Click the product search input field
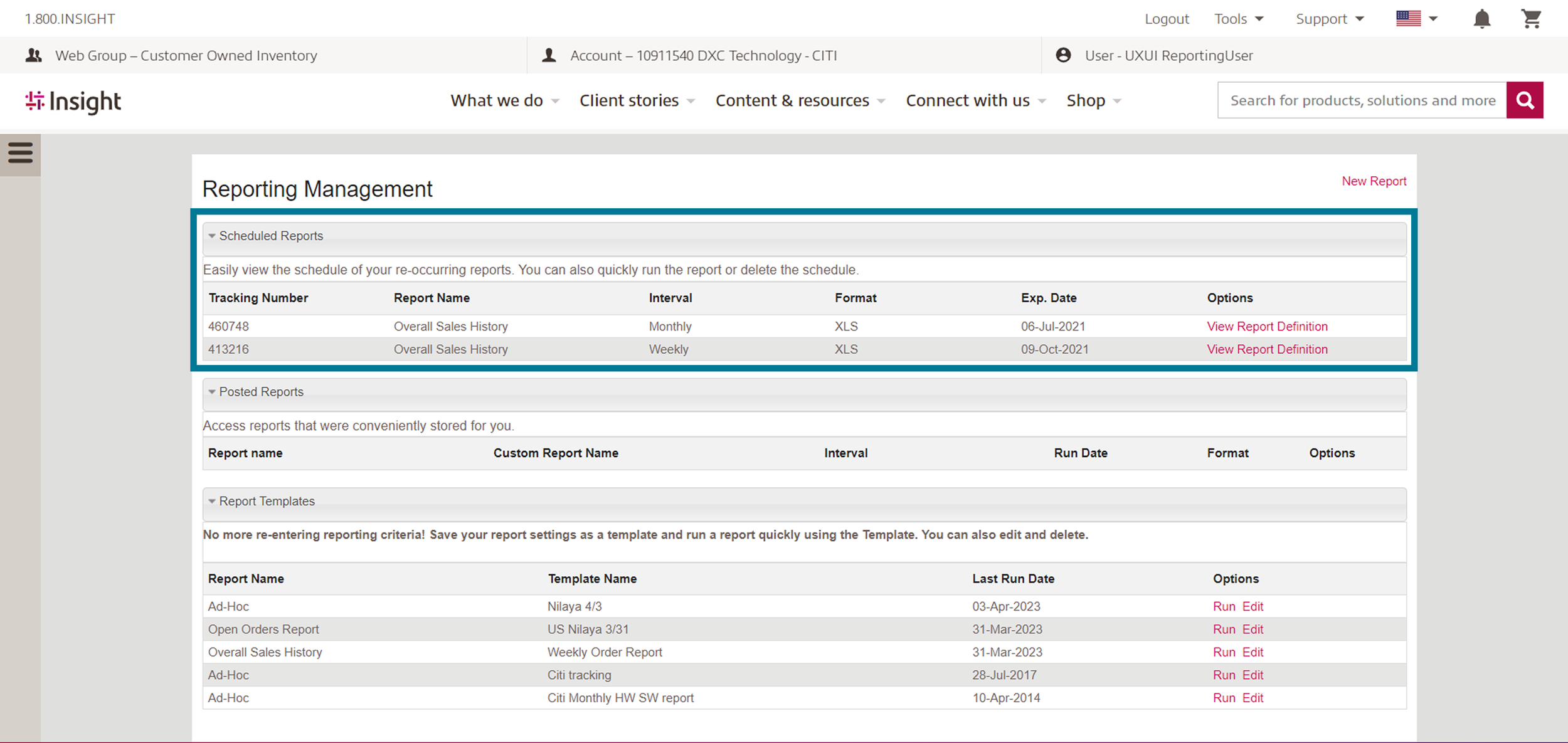Image resolution: width=1568 pixels, height=743 pixels. tap(1361, 100)
